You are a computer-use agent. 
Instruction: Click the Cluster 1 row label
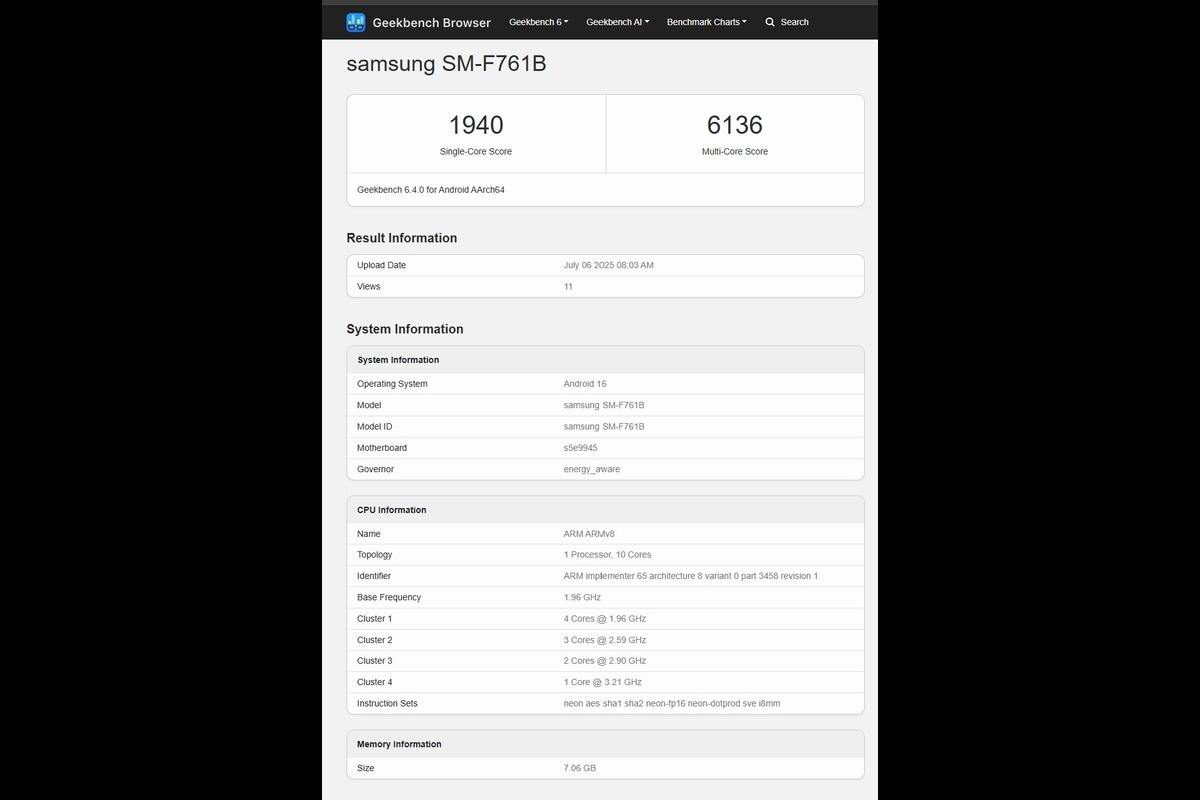(374, 619)
